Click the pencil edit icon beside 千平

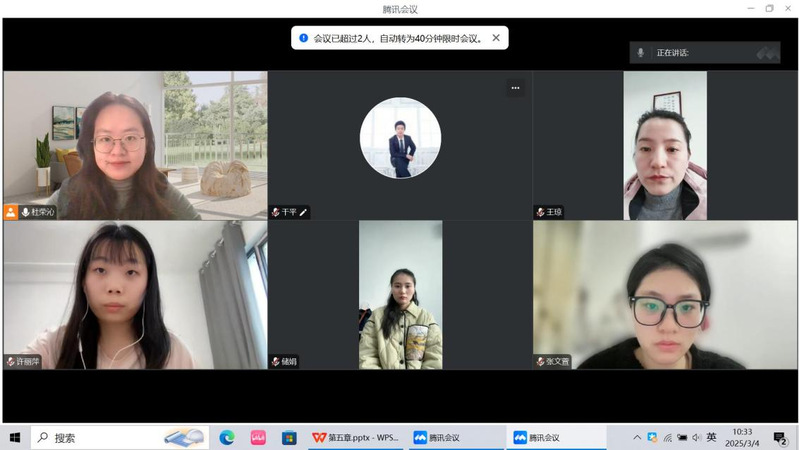(303, 212)
